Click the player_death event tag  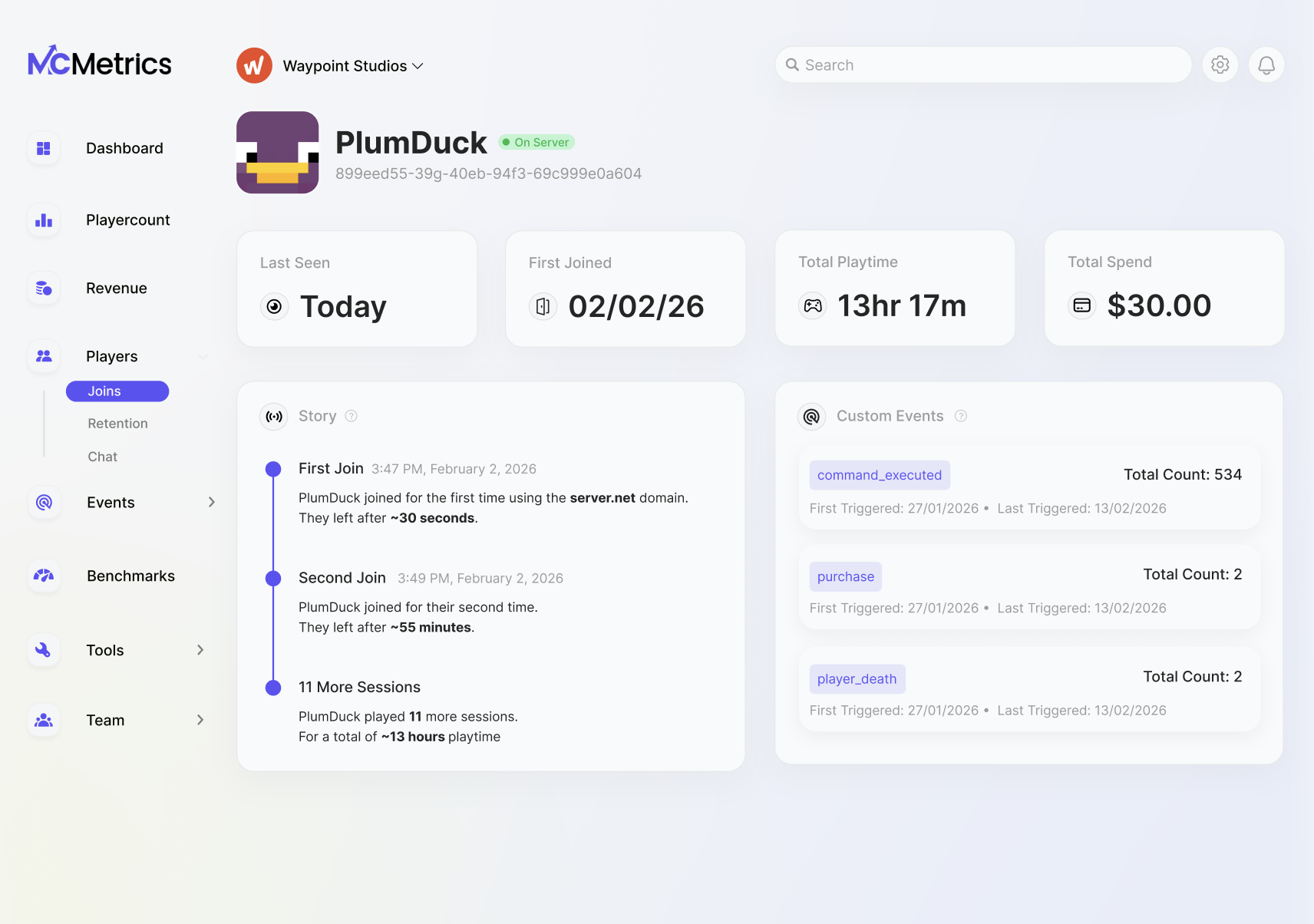[x=857, y=679]
